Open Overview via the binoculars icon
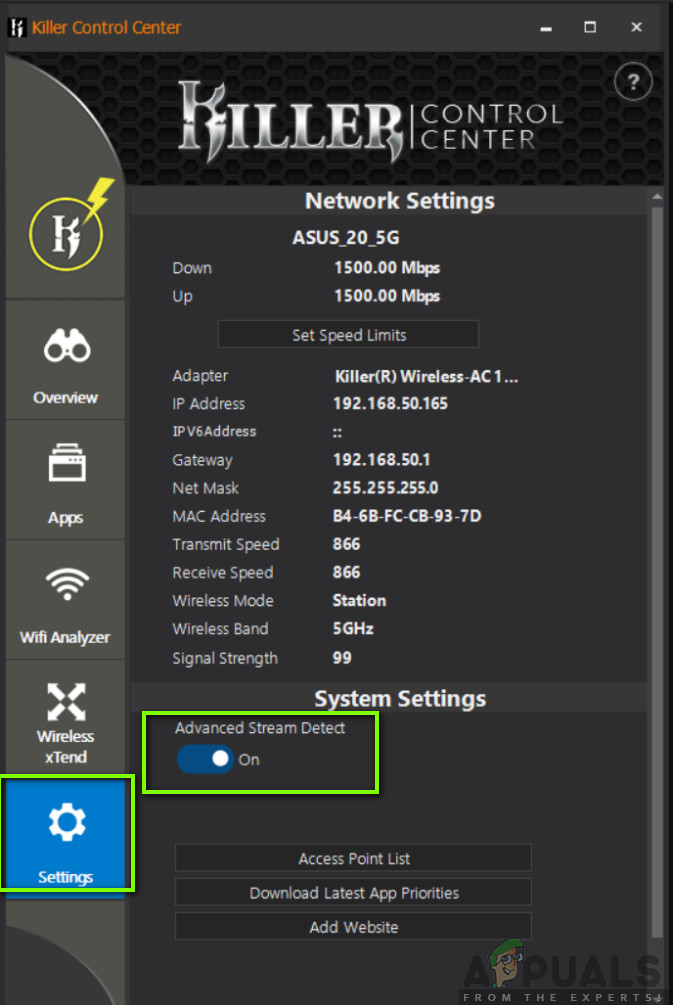This screenshot has width=673, height=1005. [65, 345]
